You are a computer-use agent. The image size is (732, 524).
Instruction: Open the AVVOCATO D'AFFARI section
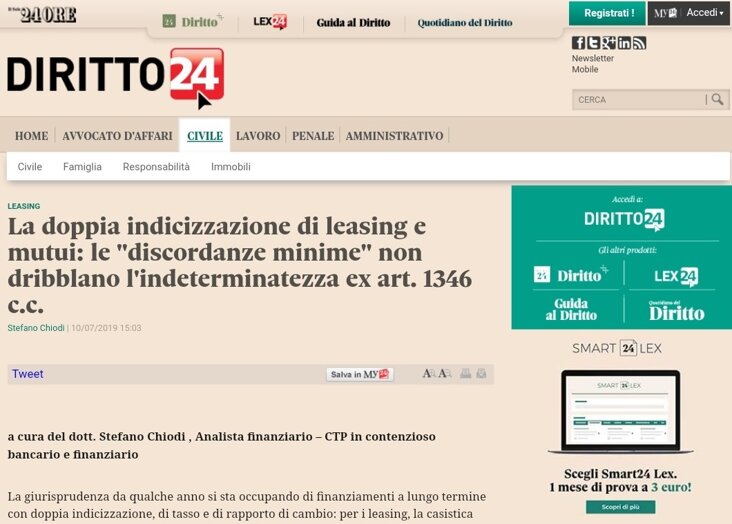117,136
